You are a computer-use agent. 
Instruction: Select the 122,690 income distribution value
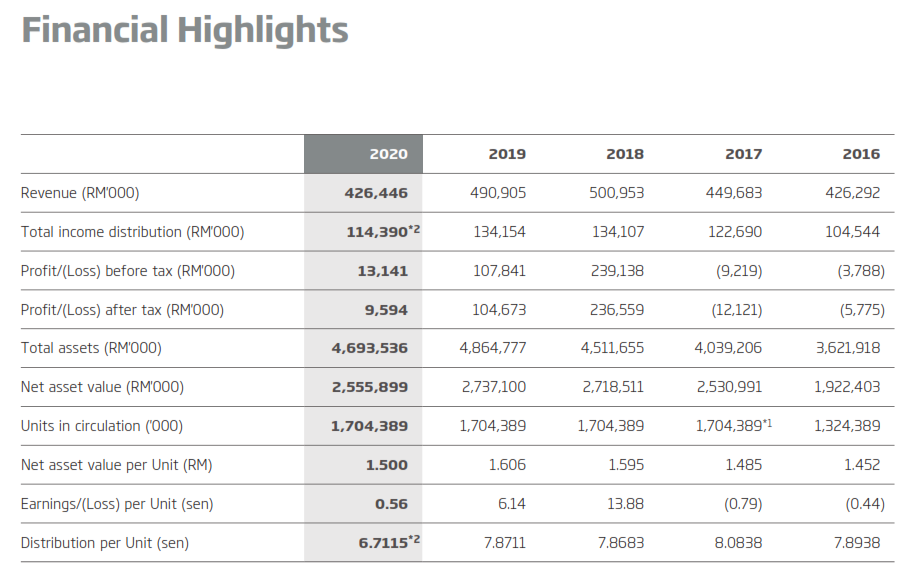735,232
